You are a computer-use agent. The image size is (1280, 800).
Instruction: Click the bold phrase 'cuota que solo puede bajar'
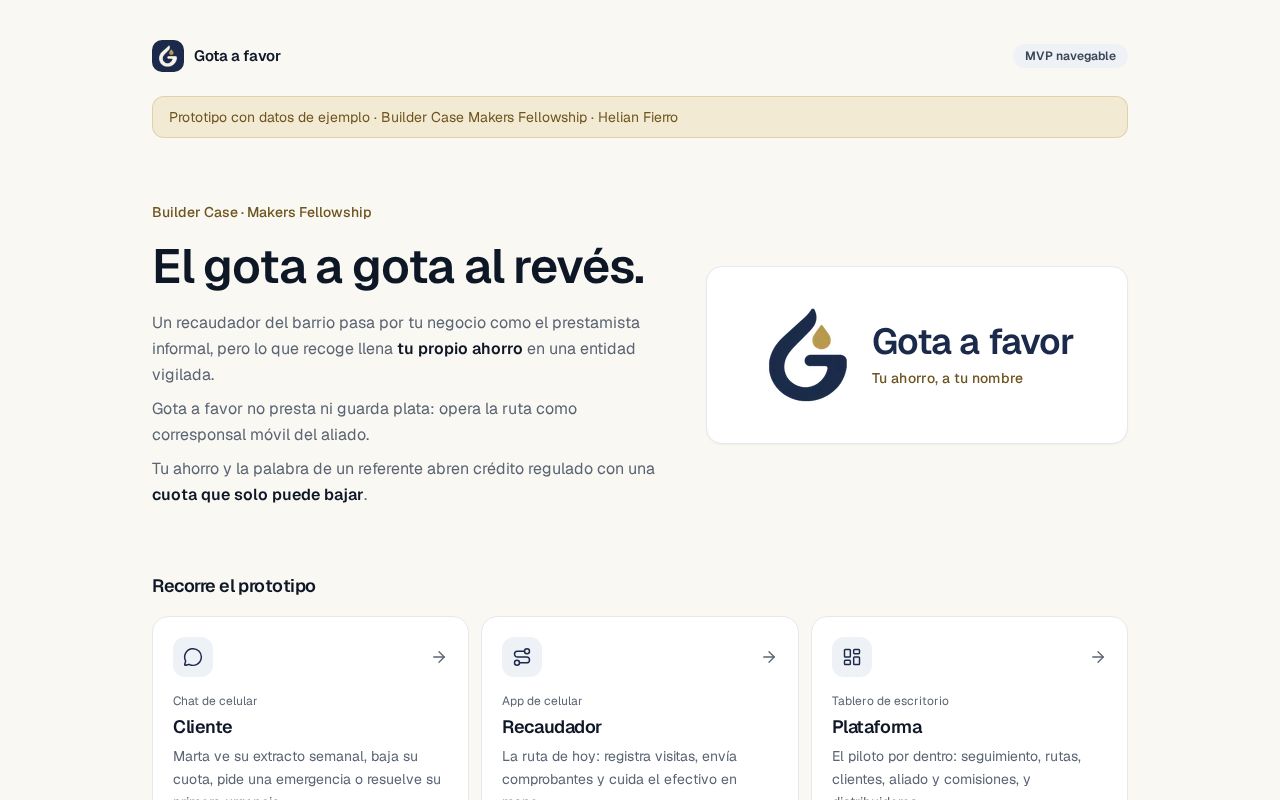click(x=257, y=495)
